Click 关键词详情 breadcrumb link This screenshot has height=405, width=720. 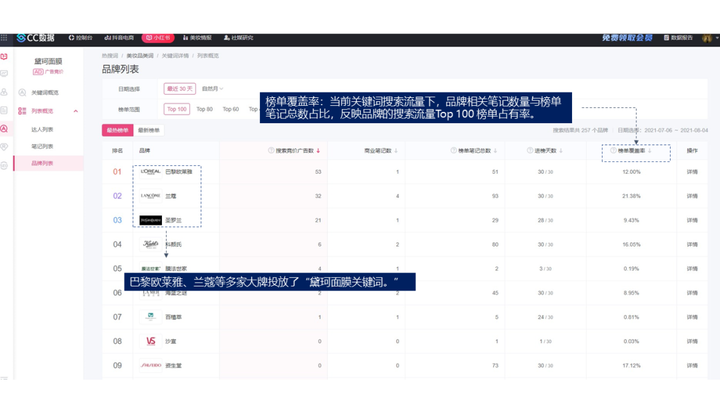tap(175, 56)
